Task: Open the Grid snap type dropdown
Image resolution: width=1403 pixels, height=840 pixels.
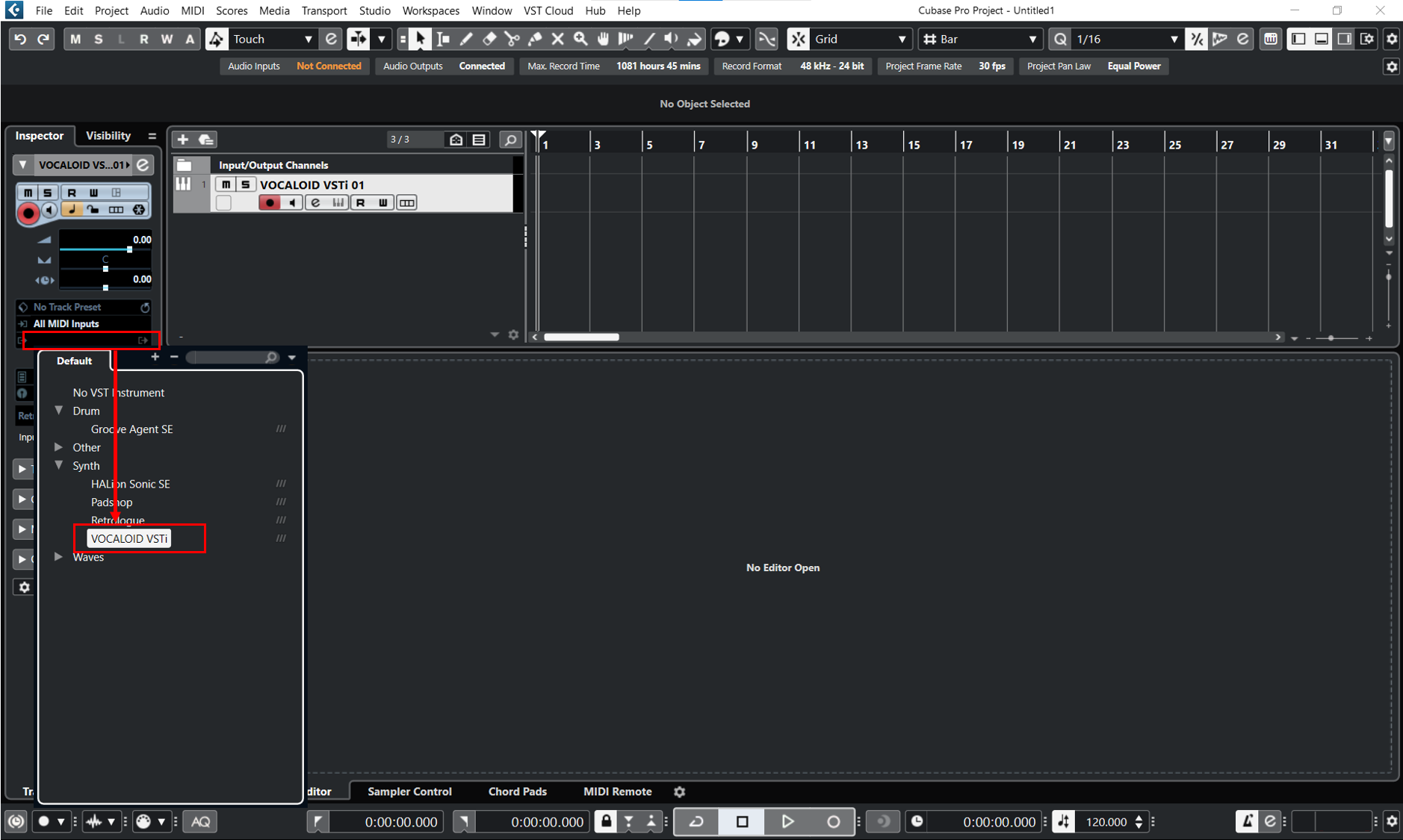Action: [x=860, y=39]
